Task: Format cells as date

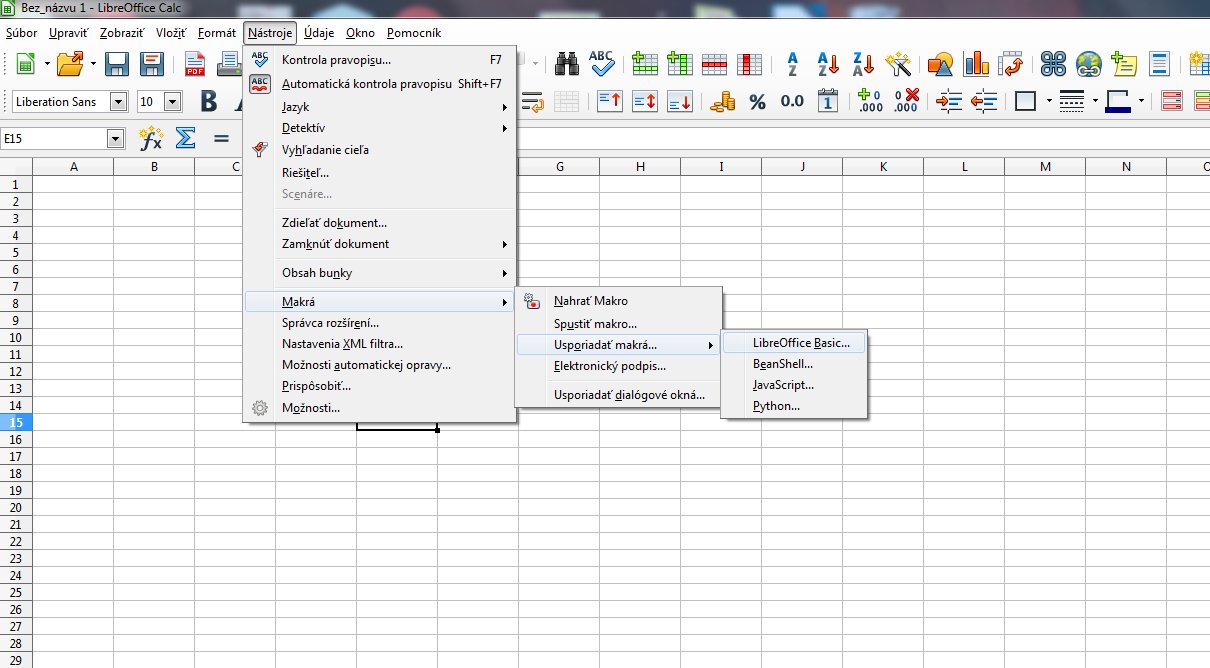Action: pos(828,101)
